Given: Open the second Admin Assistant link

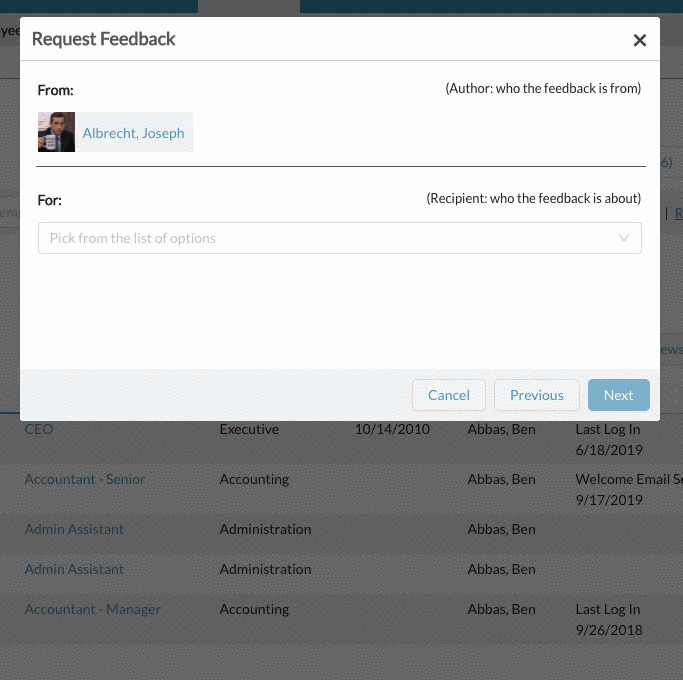Looking at the screenshot, I should coord(74,569).
